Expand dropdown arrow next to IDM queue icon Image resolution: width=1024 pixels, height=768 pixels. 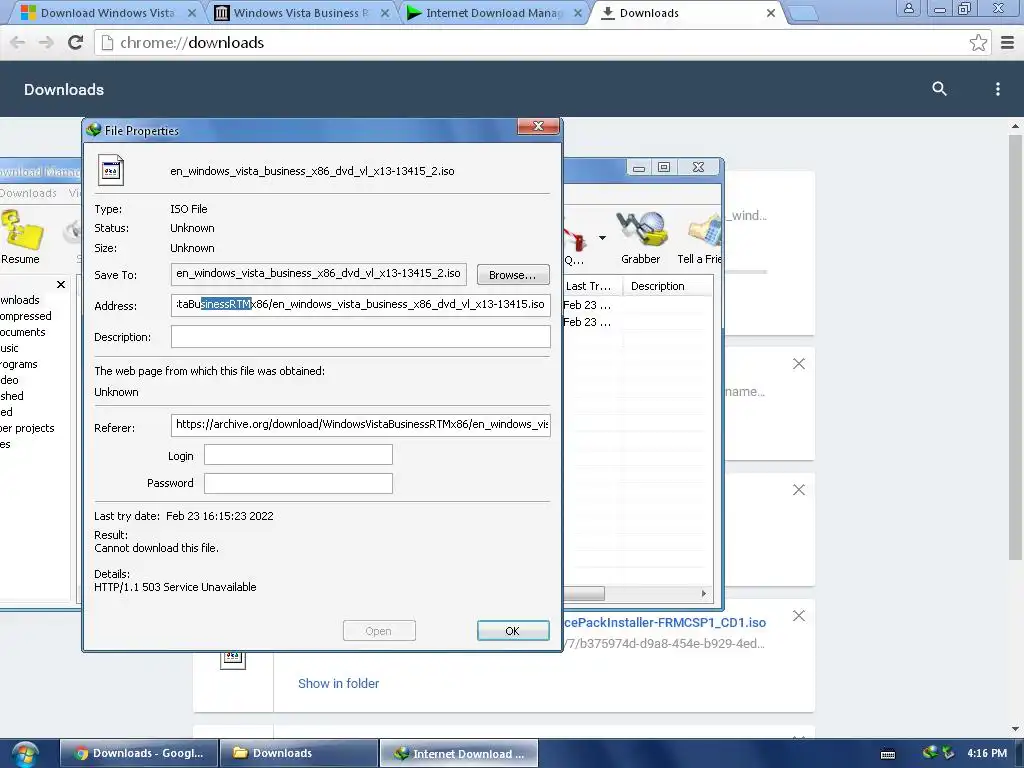tap(602, 238)
